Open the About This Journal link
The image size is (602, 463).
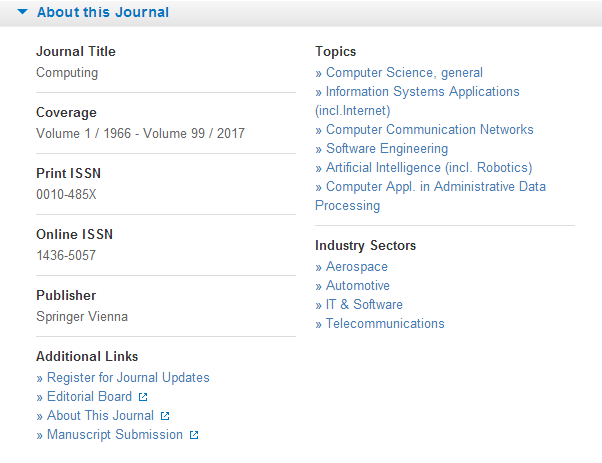(100, 416)
